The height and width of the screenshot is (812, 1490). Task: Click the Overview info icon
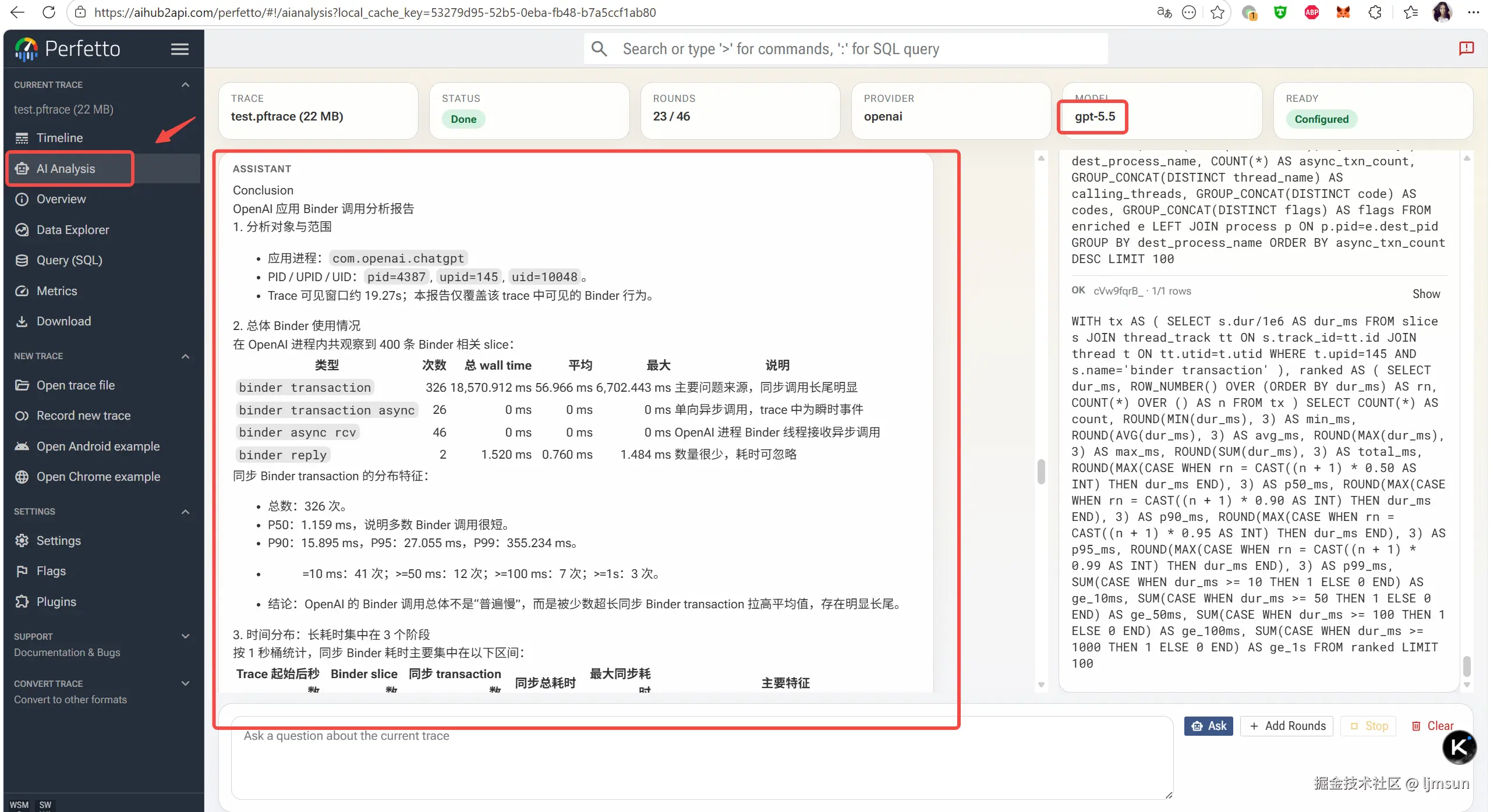coord(22,199)
